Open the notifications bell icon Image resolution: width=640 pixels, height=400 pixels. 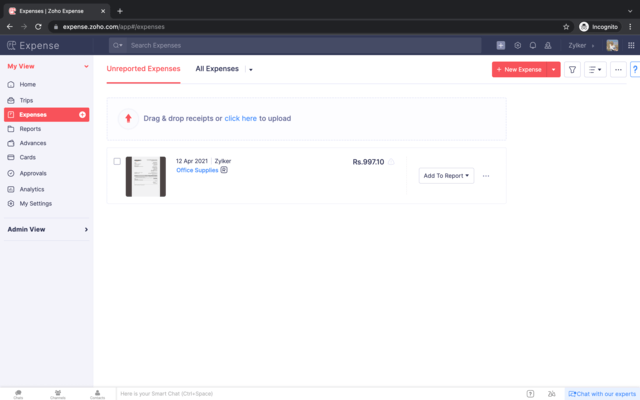coord(533,45)
